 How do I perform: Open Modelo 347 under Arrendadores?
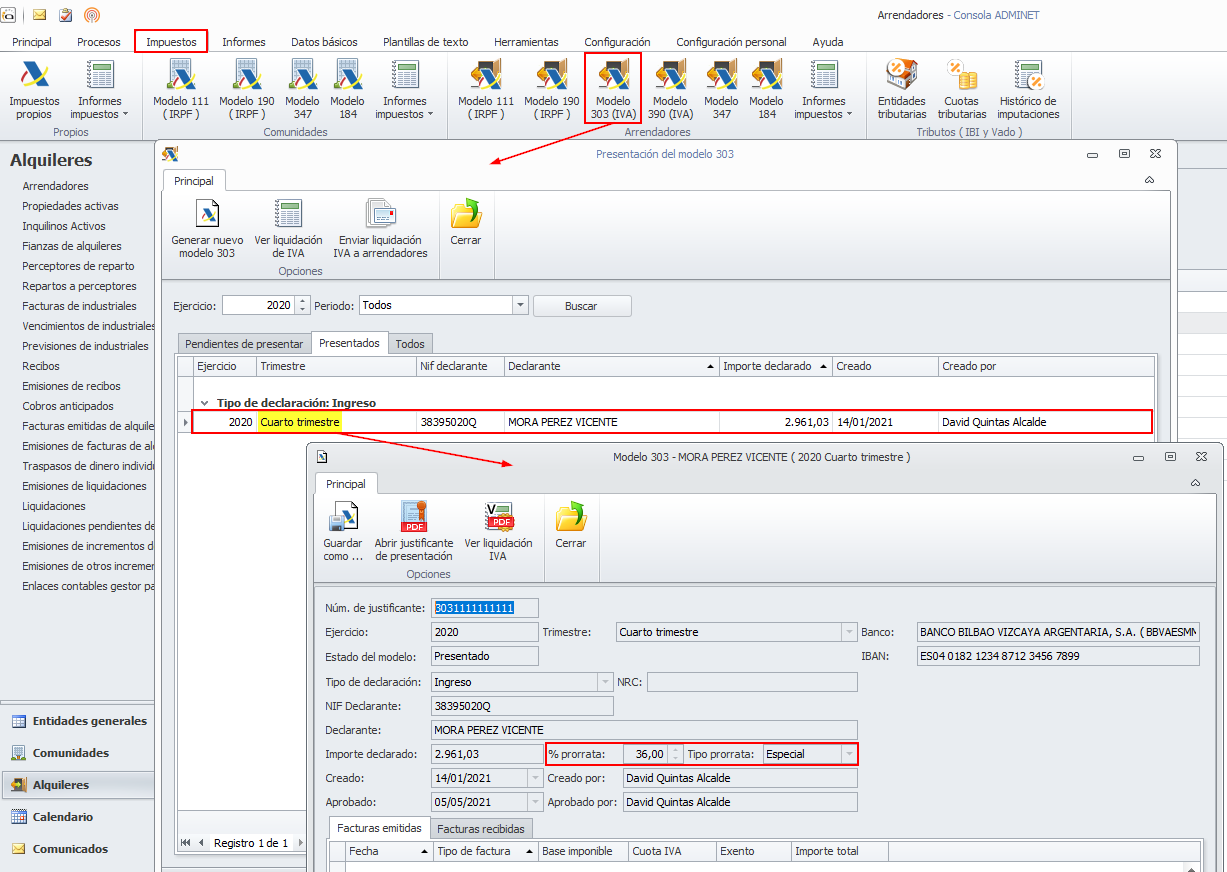pyautogui.click(x=721, y=90)
